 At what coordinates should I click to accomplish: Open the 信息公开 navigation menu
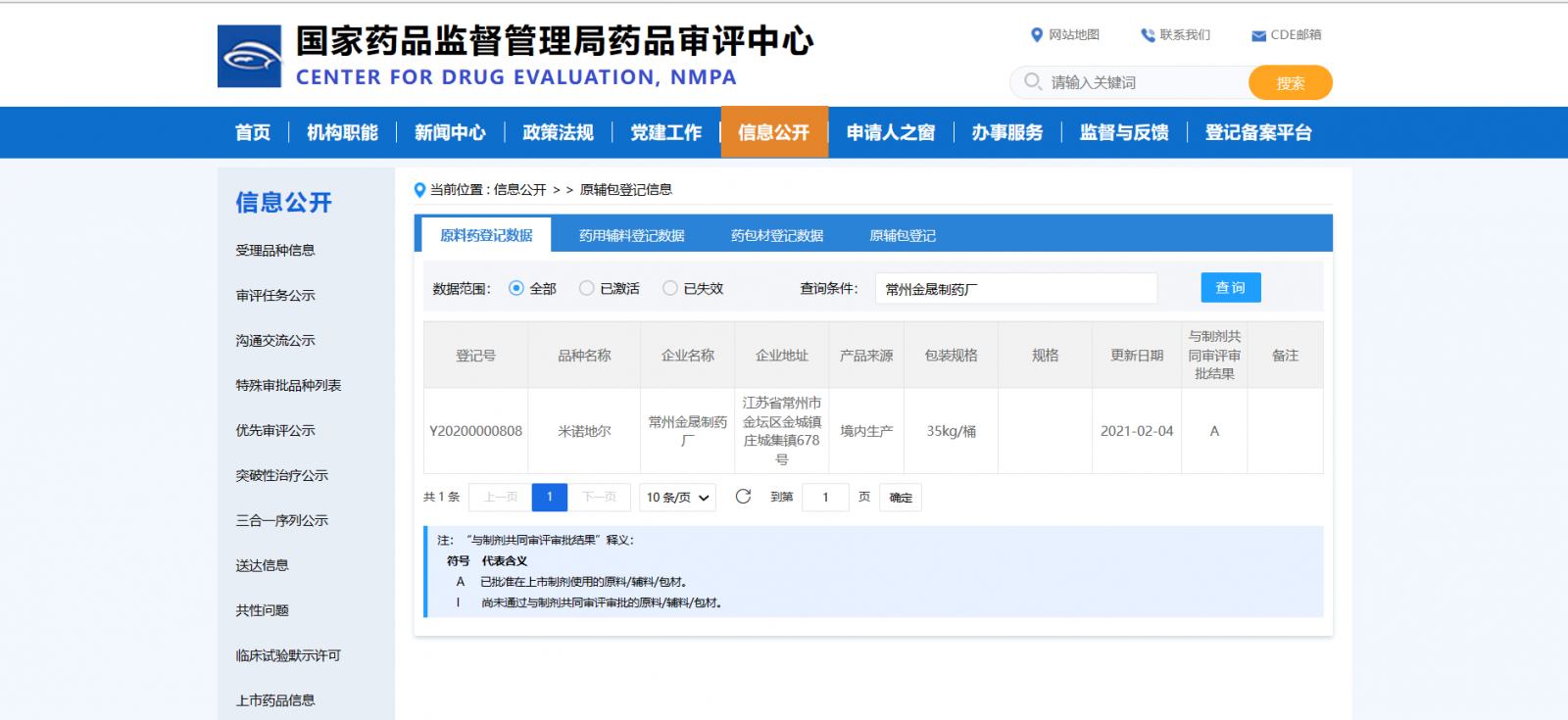(773, 132)
